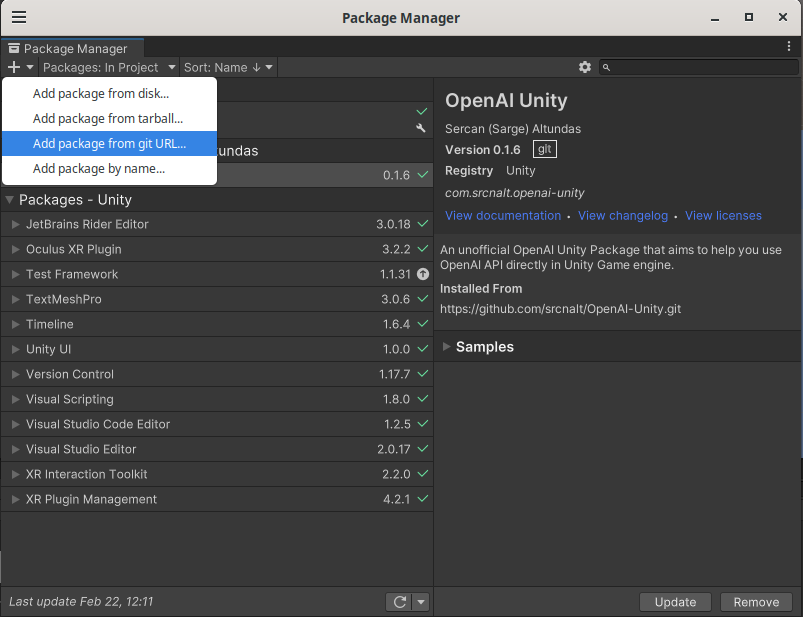Screen dimensions: 803x617
Task: Open the Sort: Name dropdown
Action: tap(228, 67)
